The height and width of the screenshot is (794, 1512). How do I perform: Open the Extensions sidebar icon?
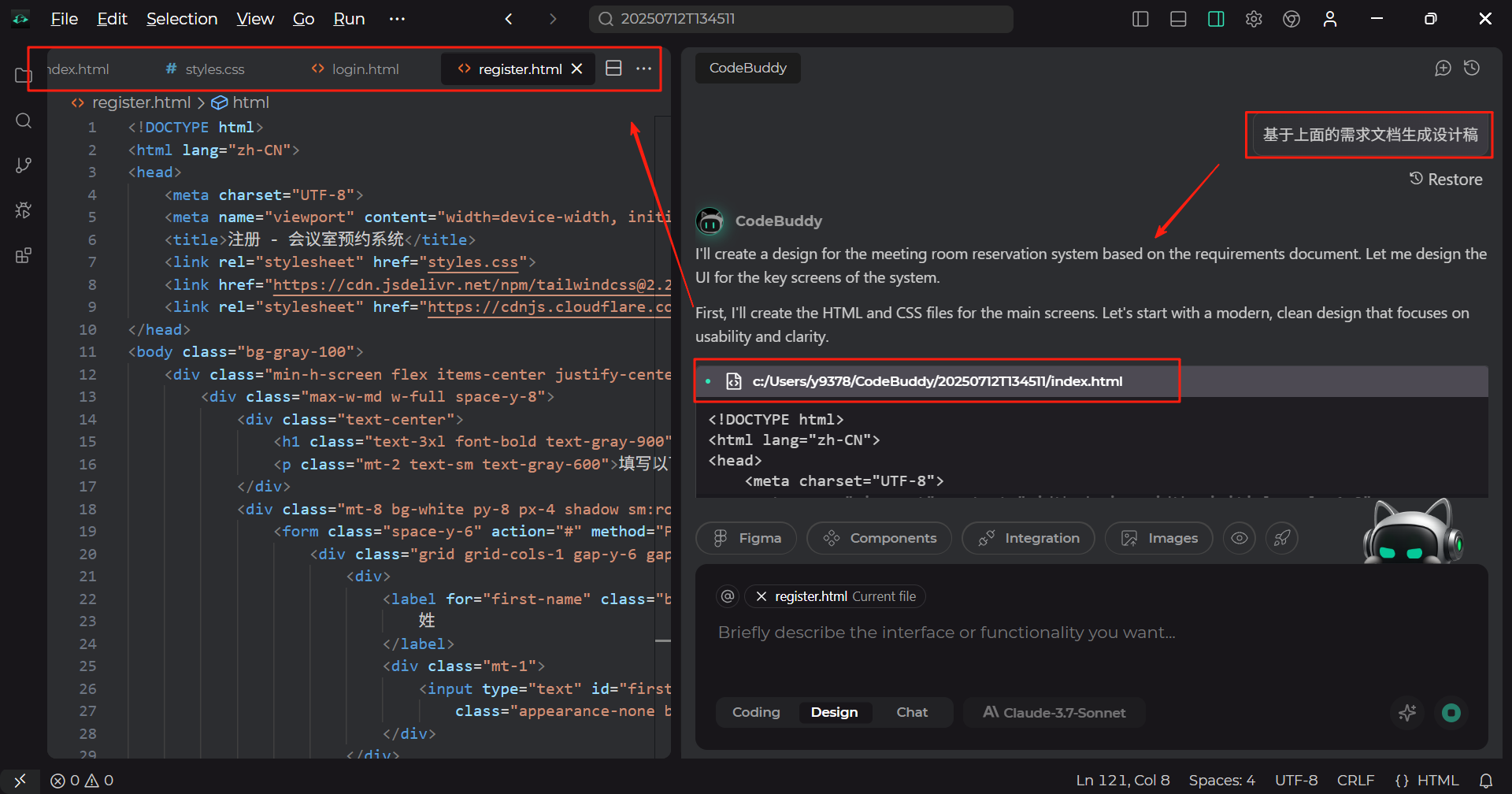[x=24, y=256]
